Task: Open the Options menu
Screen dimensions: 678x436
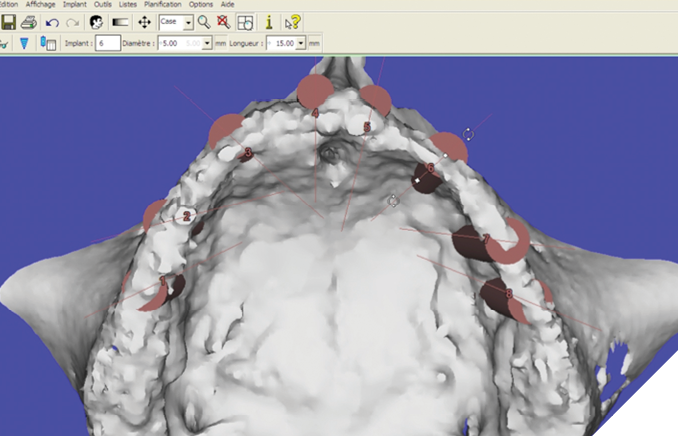Action: 201,4
